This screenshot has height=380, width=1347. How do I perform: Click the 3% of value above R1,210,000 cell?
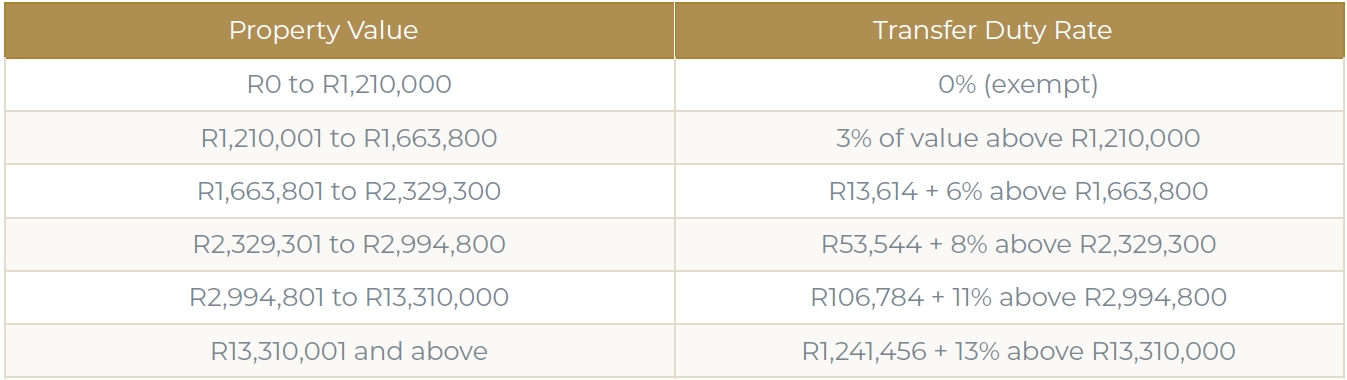(x=1009, y=138)
